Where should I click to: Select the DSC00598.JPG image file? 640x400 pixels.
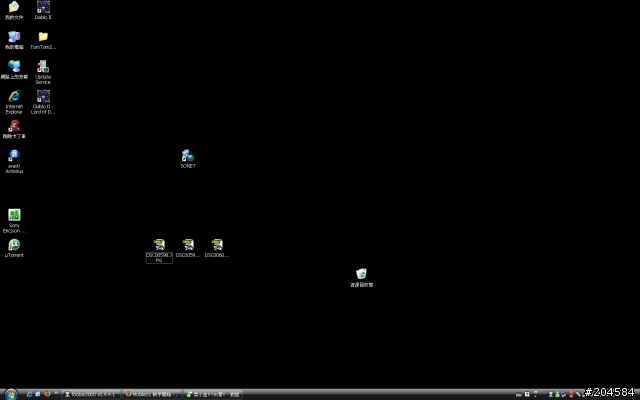[159, 251]
